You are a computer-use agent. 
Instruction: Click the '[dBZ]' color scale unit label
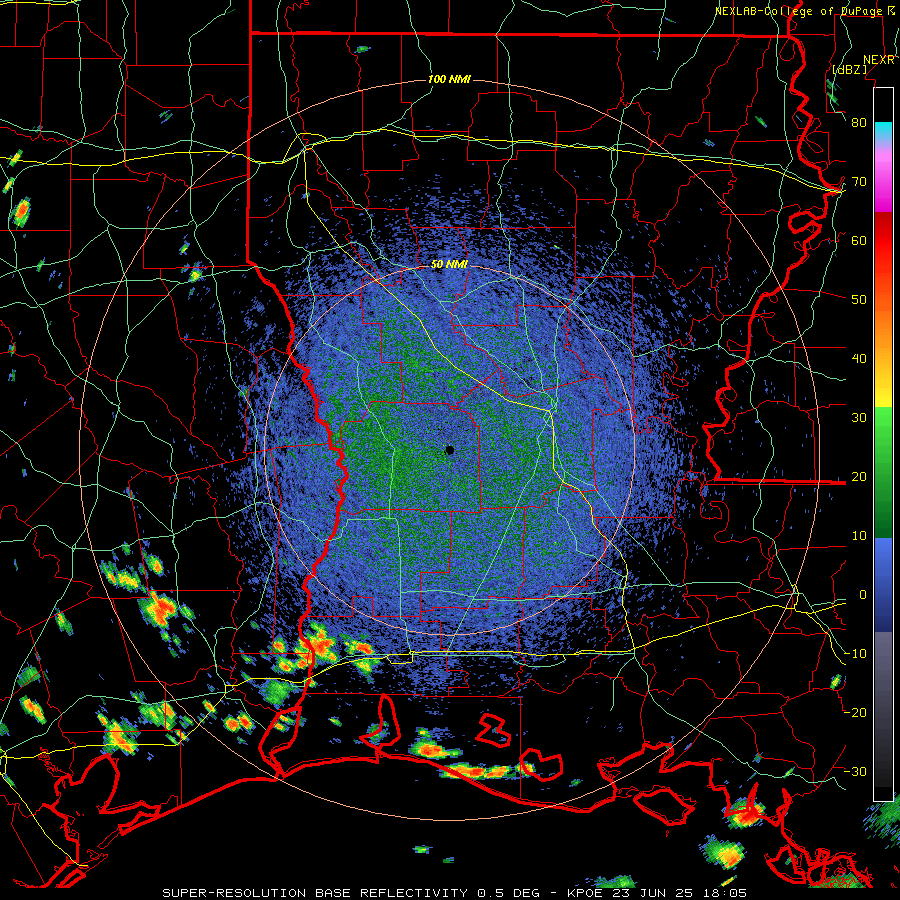[850, 69]
